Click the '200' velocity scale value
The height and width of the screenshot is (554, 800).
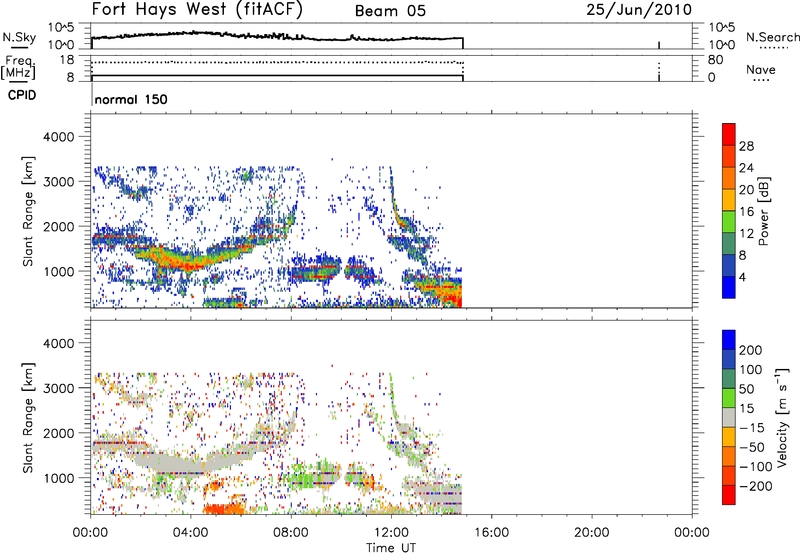751,350
